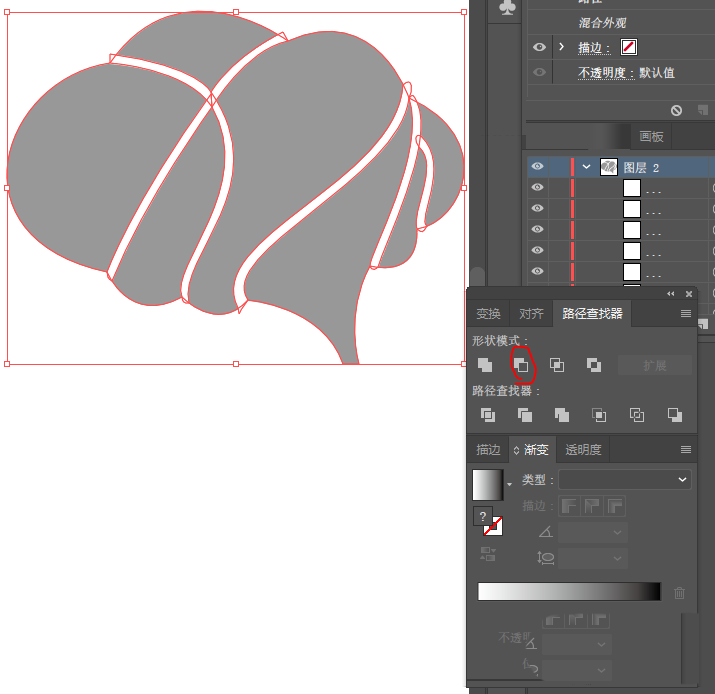Hide 图层 2 using its eye icon
Screen dimensions: 715x694
pyautogui.click(x=538, y=167)
